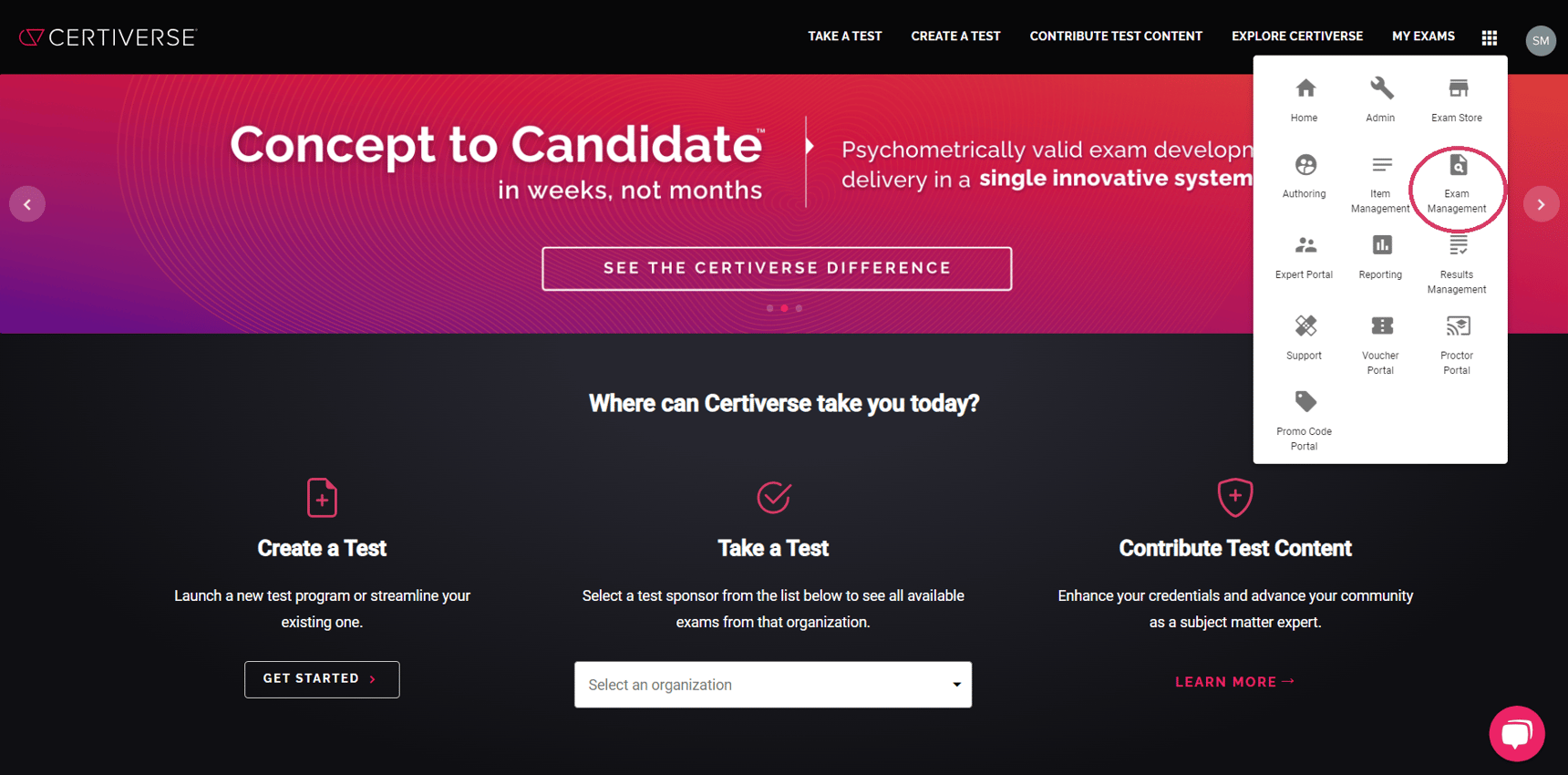The width and height of the screenshot is (1568, 775).
Task: Open the Reporting chart icon
Action: 1380,246
